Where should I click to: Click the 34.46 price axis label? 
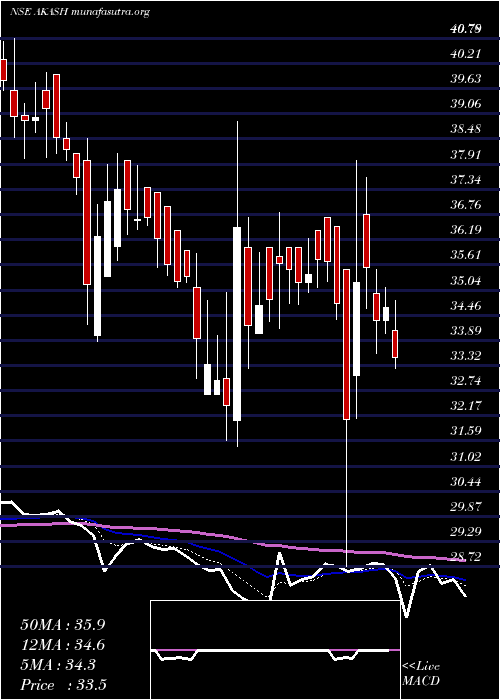(466, 306)
